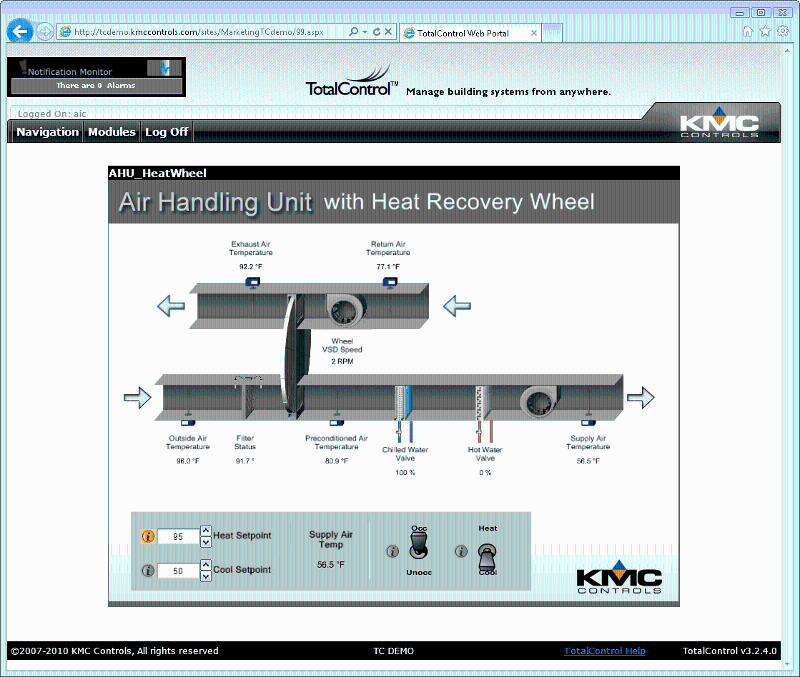Click the gray Cool Setpoint info icon
800x677 pixels.
(148, 570)
